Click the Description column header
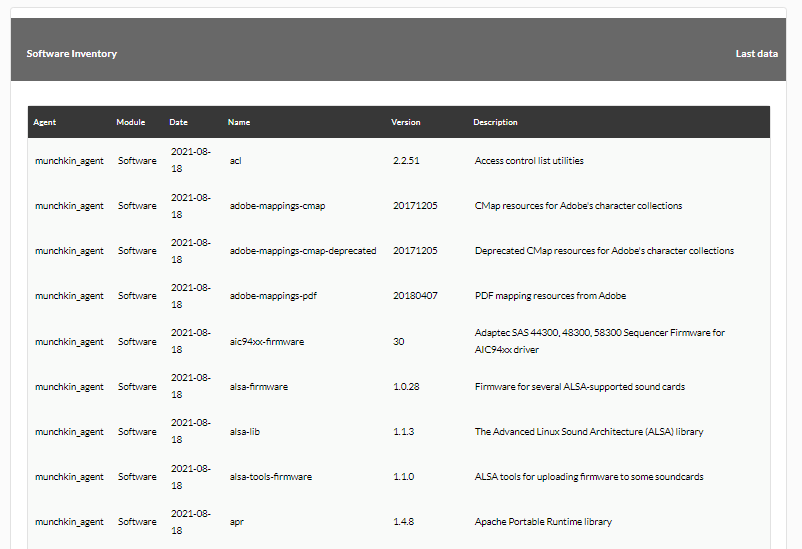Viewport: 802px width, 549px height. pos(495,122)
